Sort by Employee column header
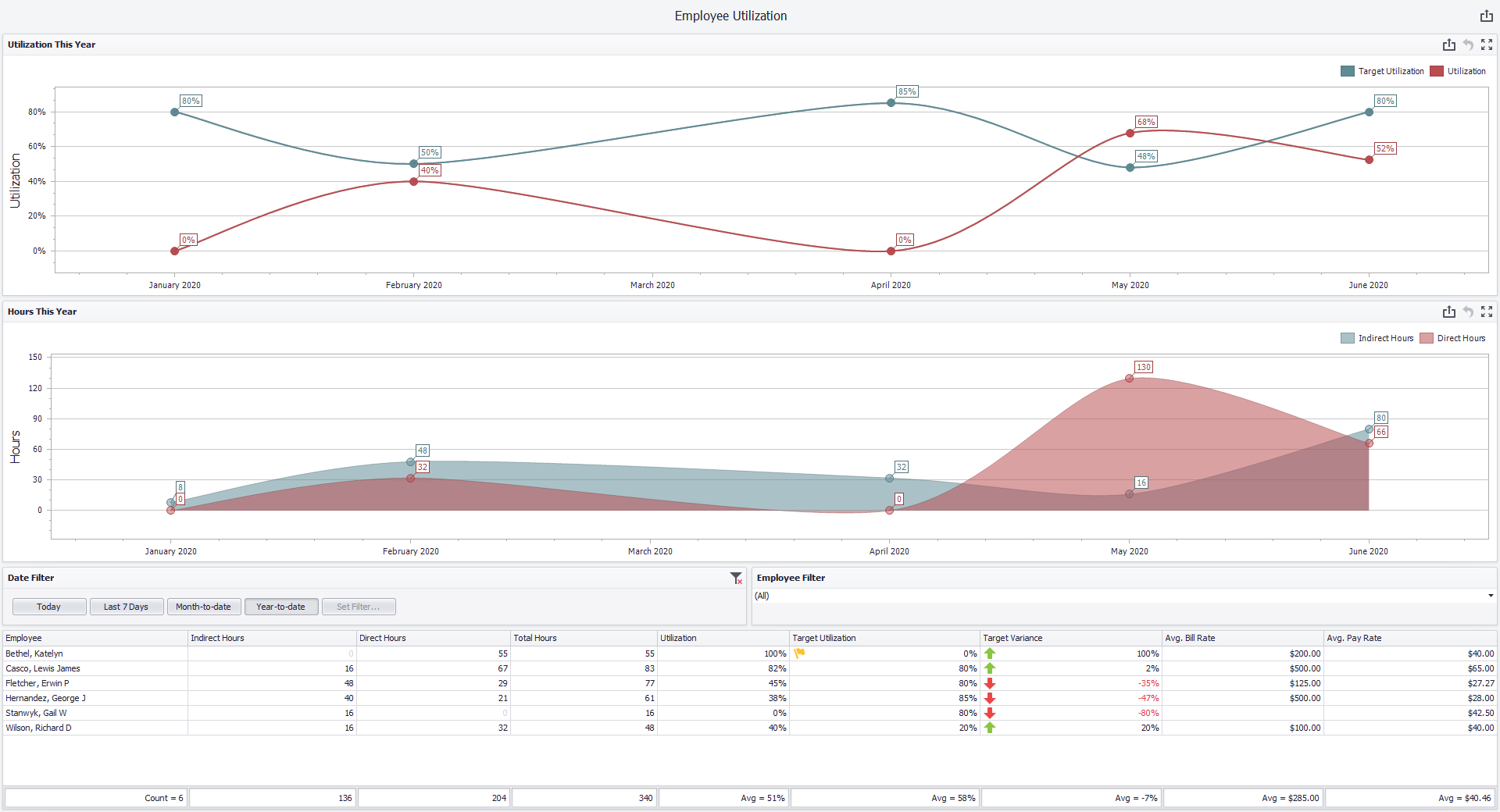 point(95,638)
